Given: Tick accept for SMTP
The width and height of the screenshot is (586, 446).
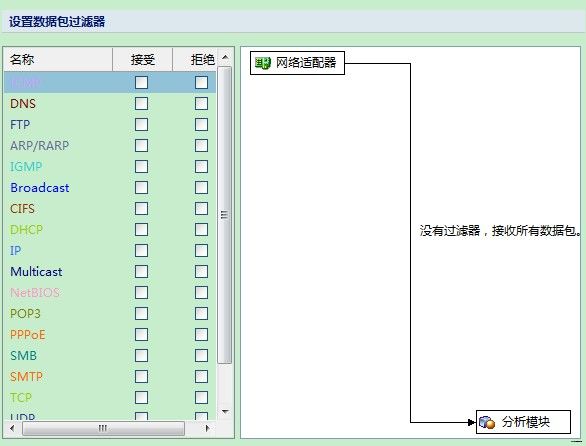Looking at the screenshot, I should (x=141, y=376).
